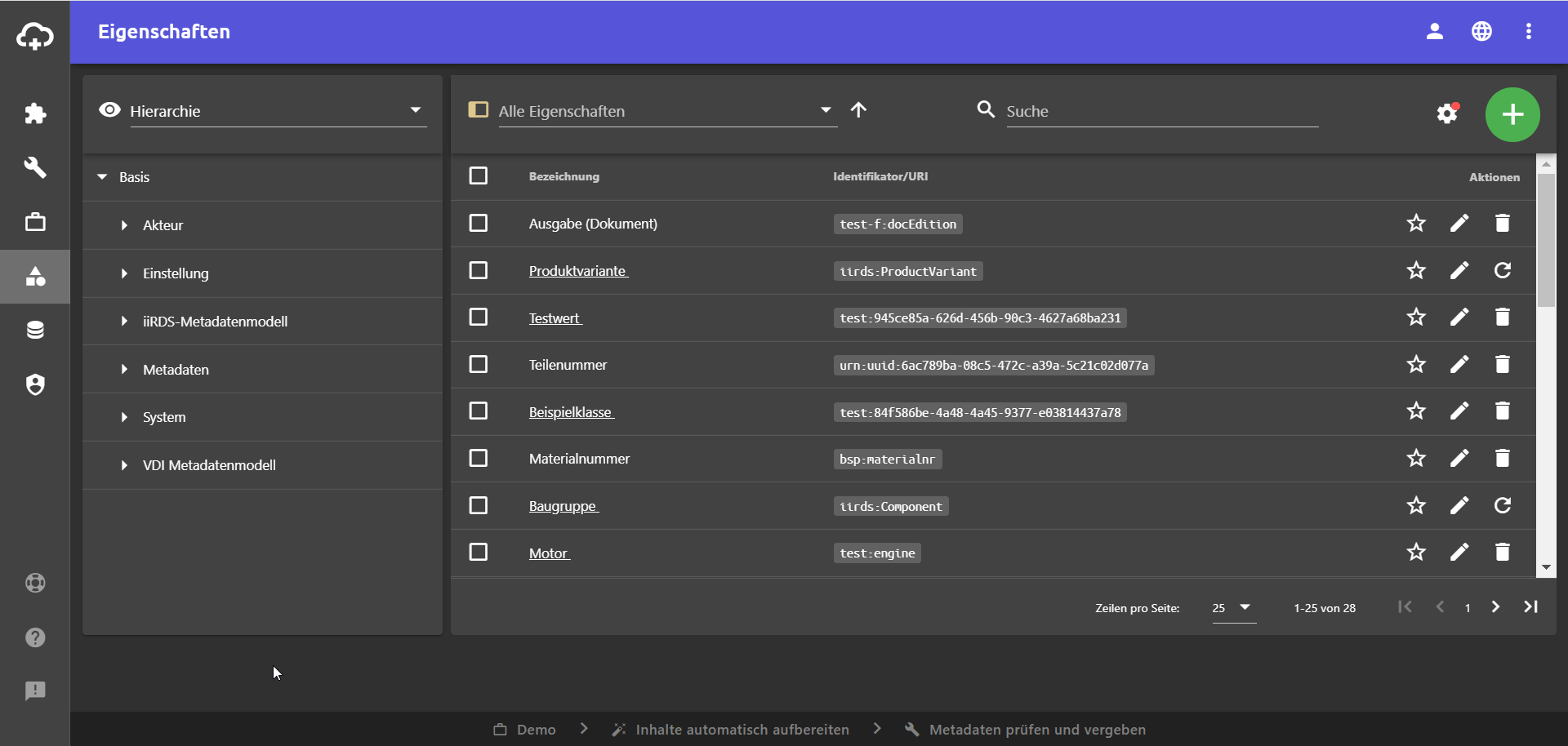Check the Teilenummer row checkbox
The width and height of the screenshot is (1568, 746).
[x=479, y=364]
